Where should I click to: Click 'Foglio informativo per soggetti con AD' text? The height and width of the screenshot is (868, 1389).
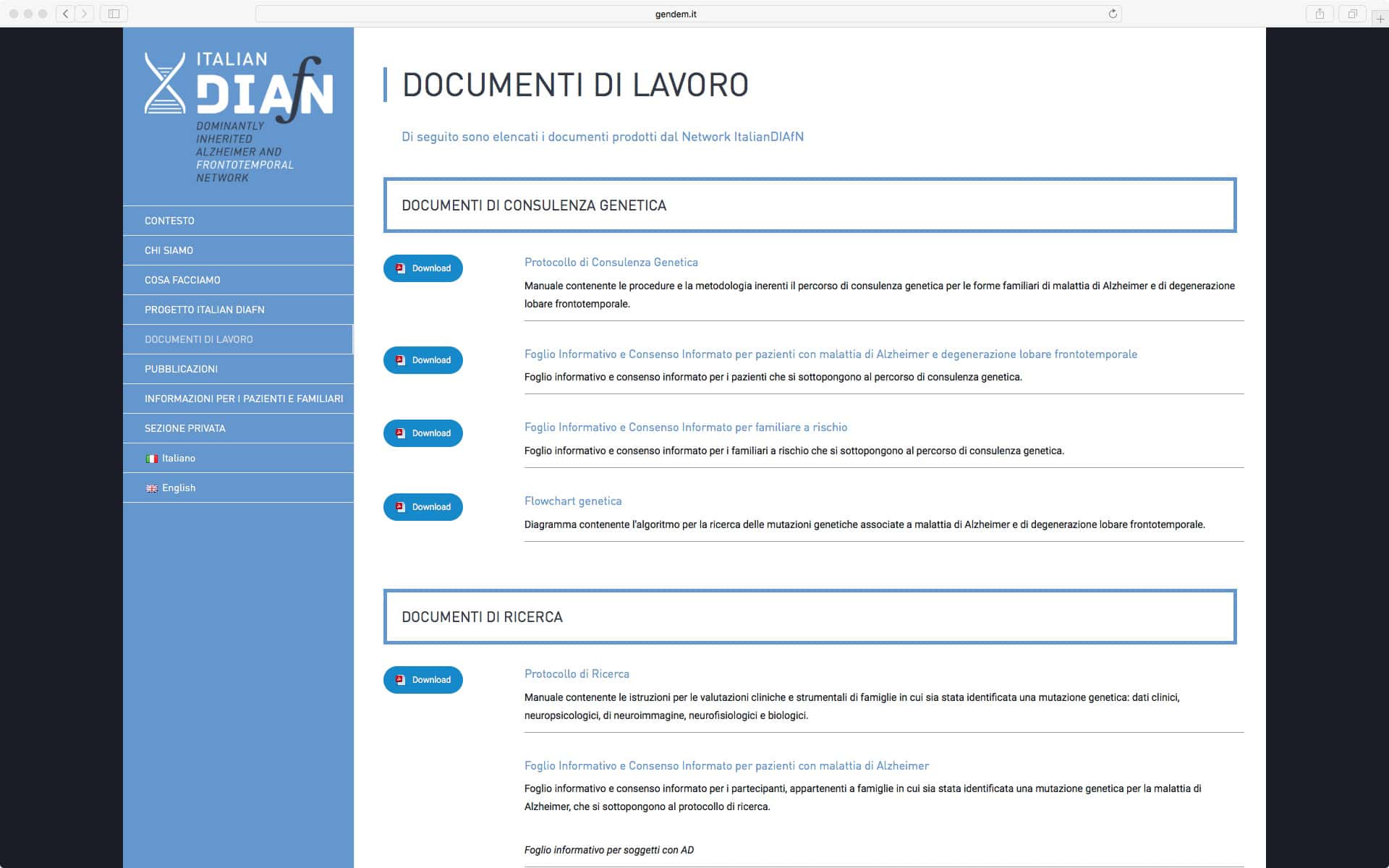pos(609,850)
